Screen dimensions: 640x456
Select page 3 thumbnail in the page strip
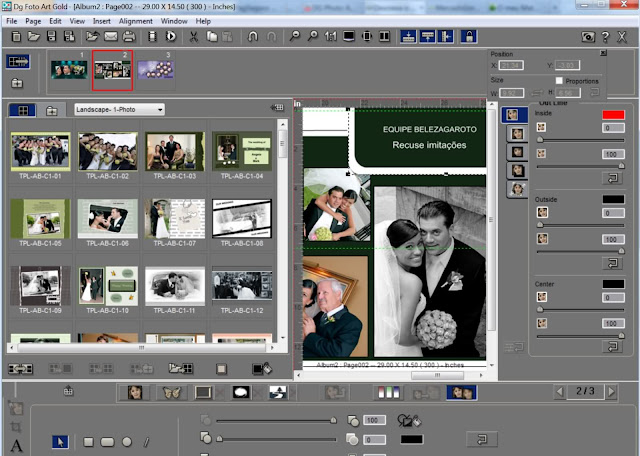pos(155,70)
